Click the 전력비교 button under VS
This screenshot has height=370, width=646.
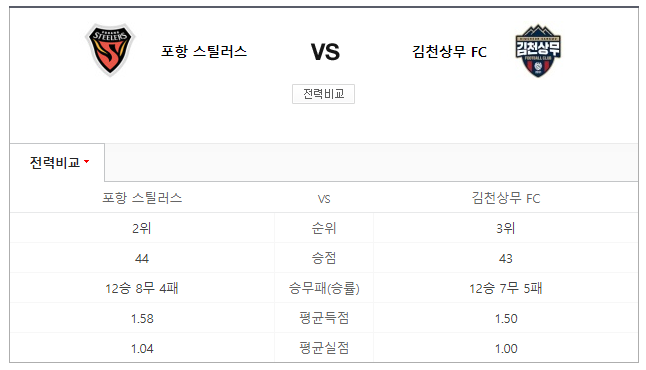[x=323, y=94]
